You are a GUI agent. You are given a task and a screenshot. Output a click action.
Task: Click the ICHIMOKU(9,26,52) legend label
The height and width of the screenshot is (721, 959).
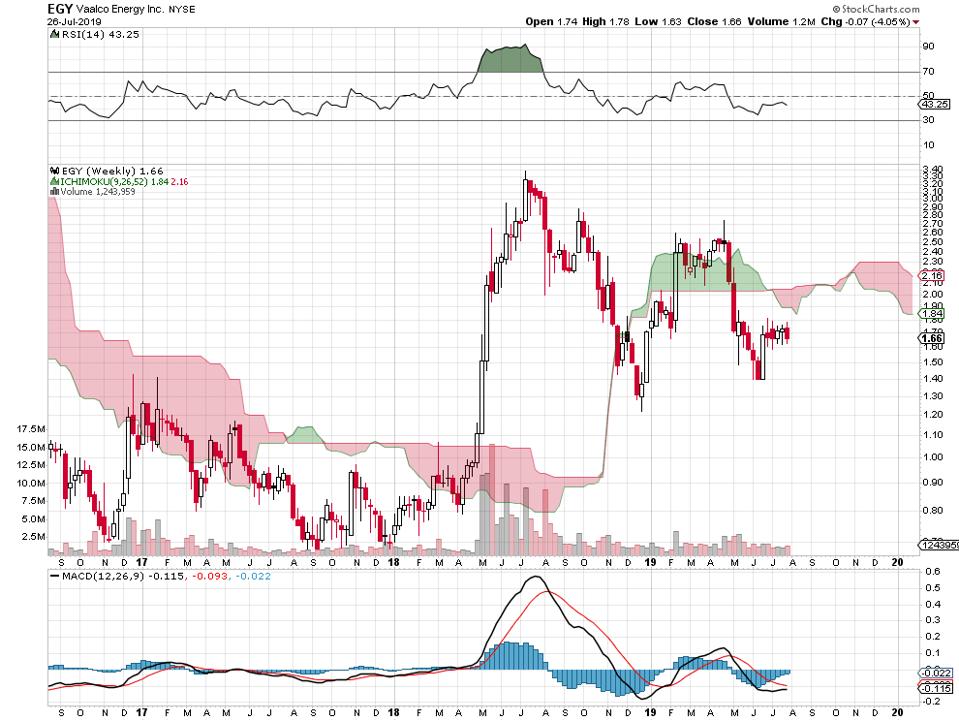102,182
